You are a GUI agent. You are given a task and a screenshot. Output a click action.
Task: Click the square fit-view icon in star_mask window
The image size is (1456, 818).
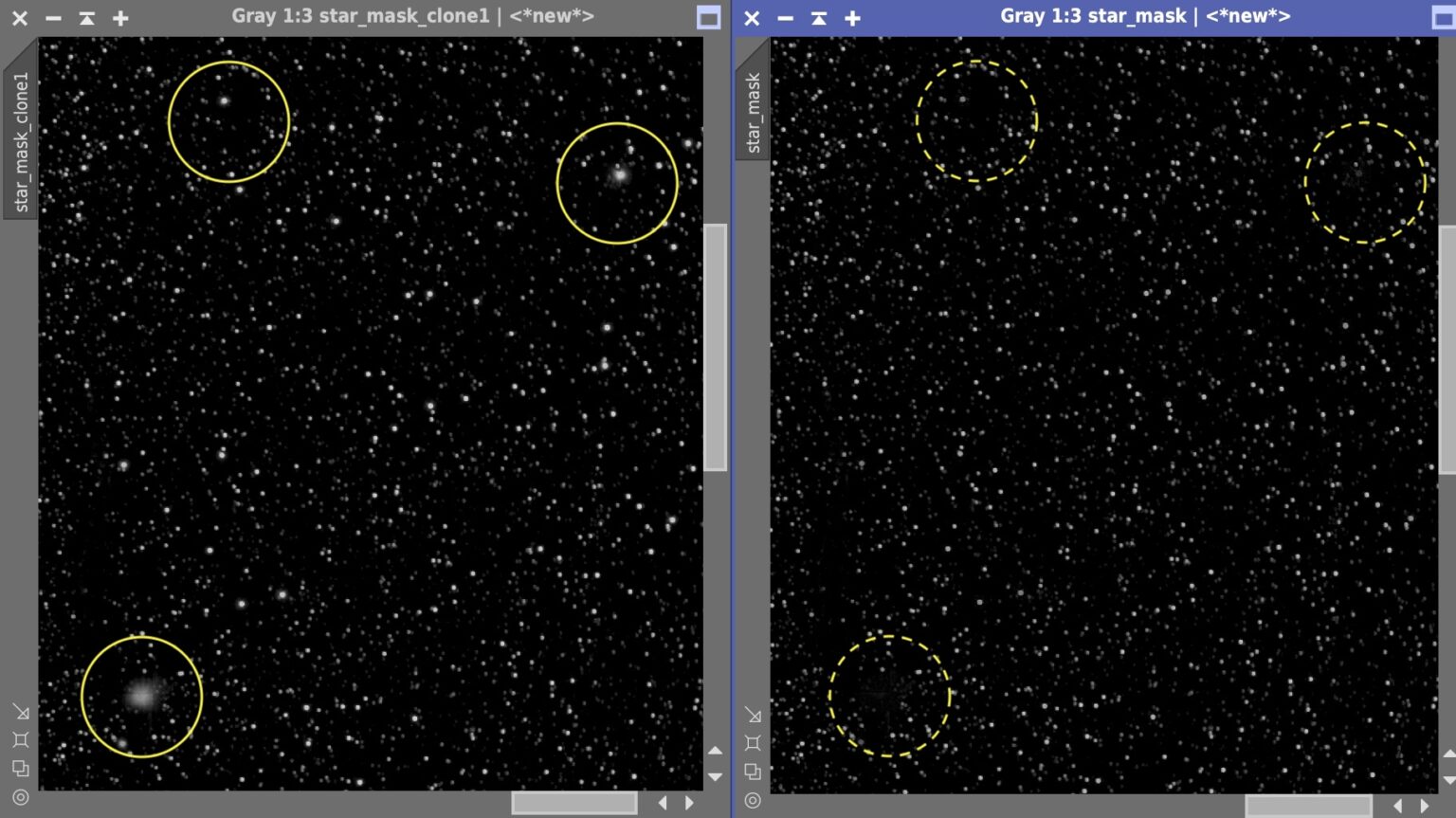coord(753,743)
